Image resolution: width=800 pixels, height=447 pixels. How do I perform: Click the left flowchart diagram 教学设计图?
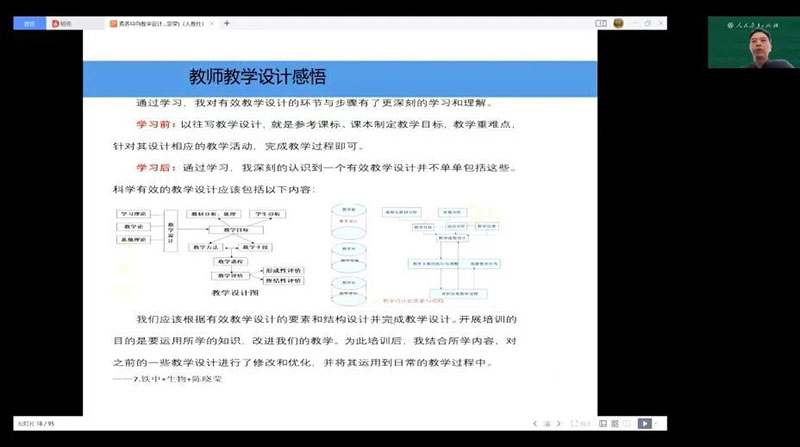tap(211, 253)
